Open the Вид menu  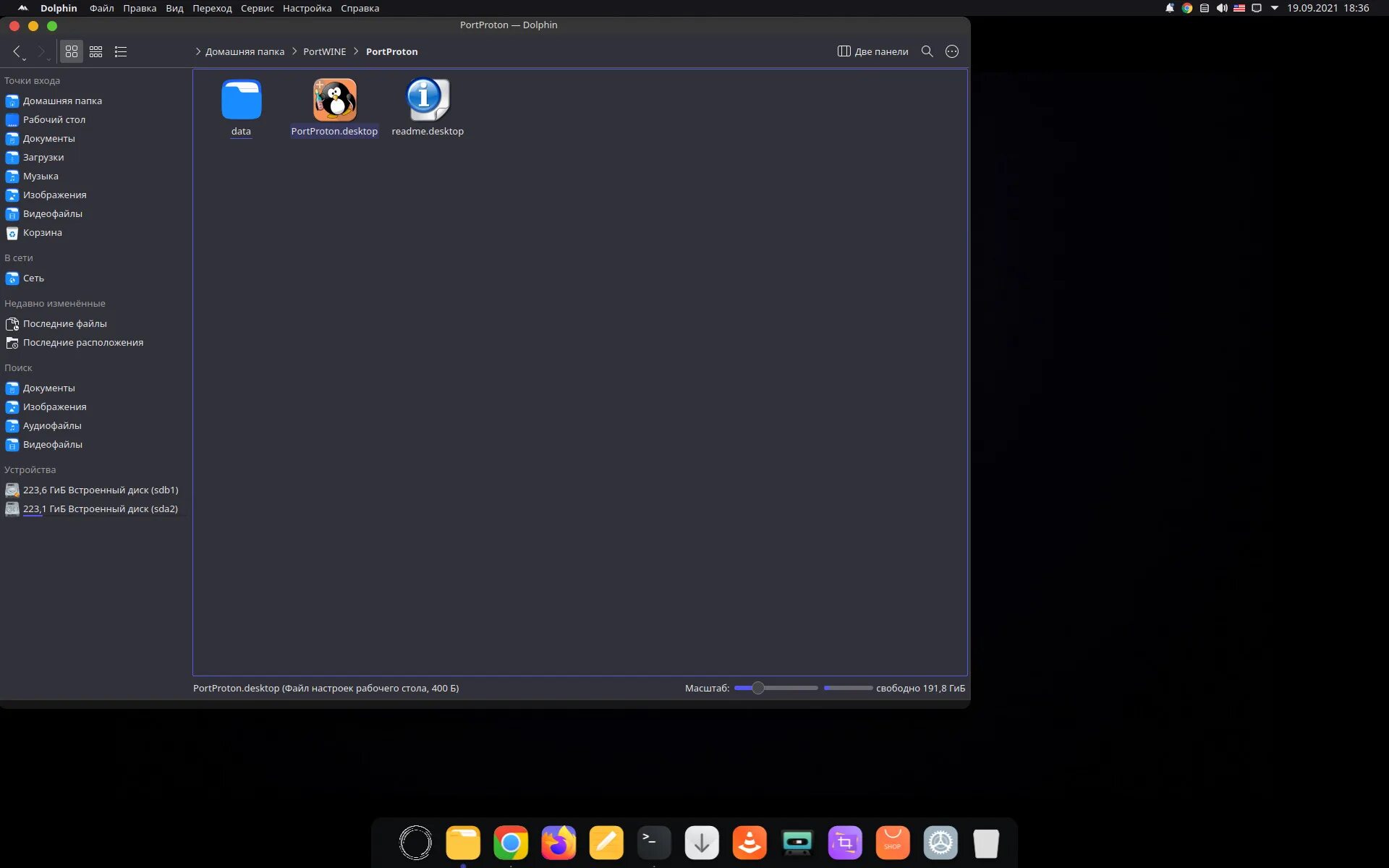coord(174,8)
